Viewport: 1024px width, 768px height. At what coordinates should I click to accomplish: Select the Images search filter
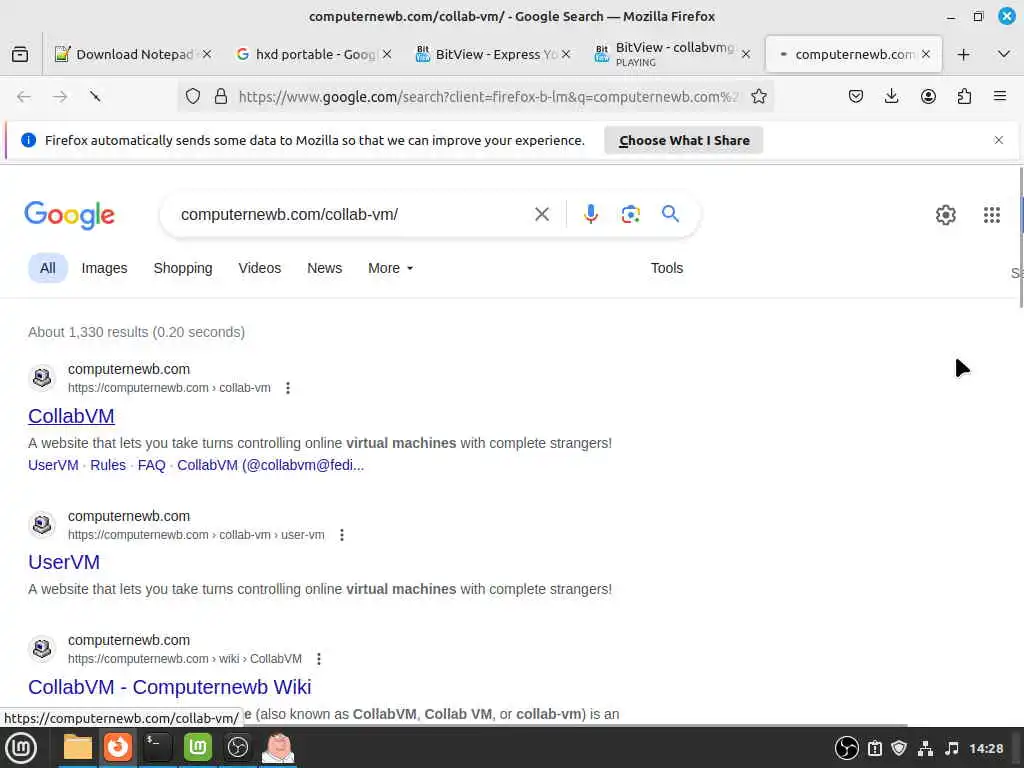pyautogui.click(x=104, y=268)
